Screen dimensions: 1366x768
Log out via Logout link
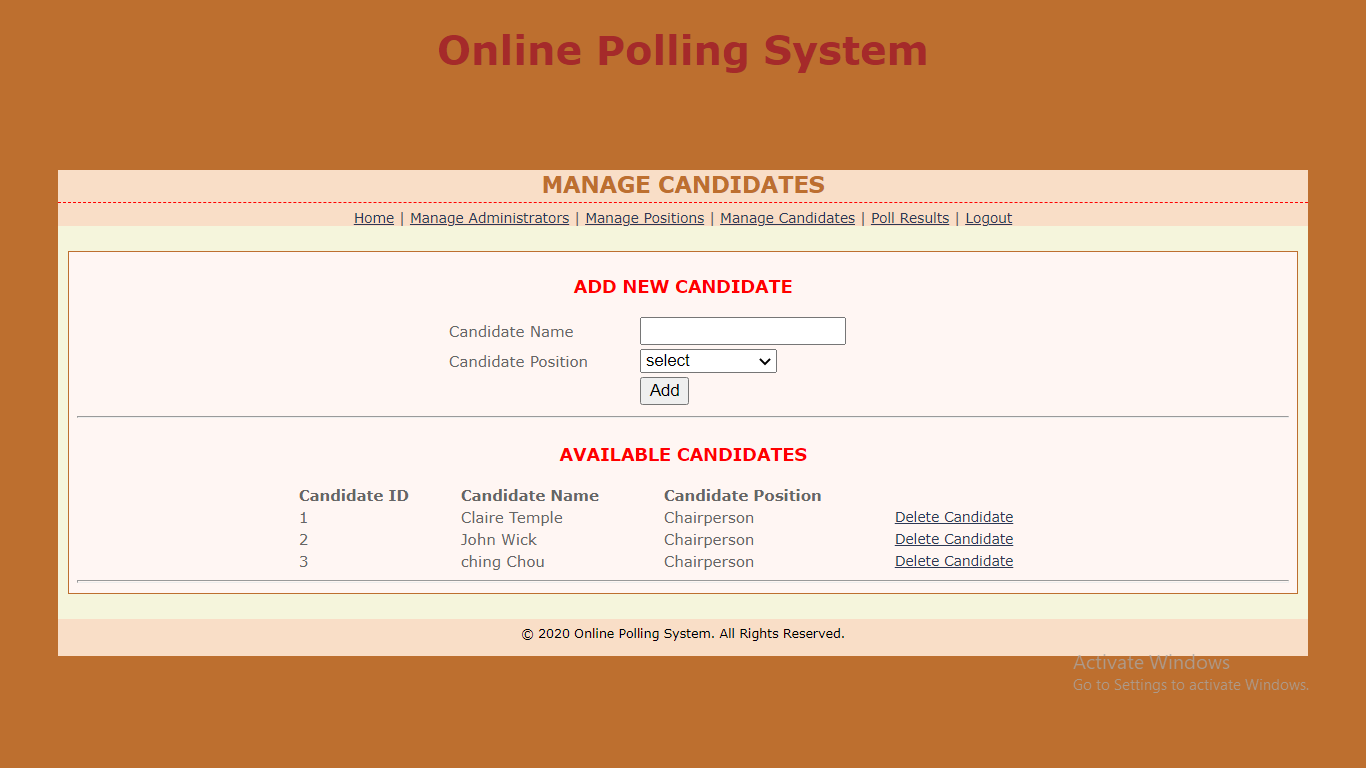point(988,218)
